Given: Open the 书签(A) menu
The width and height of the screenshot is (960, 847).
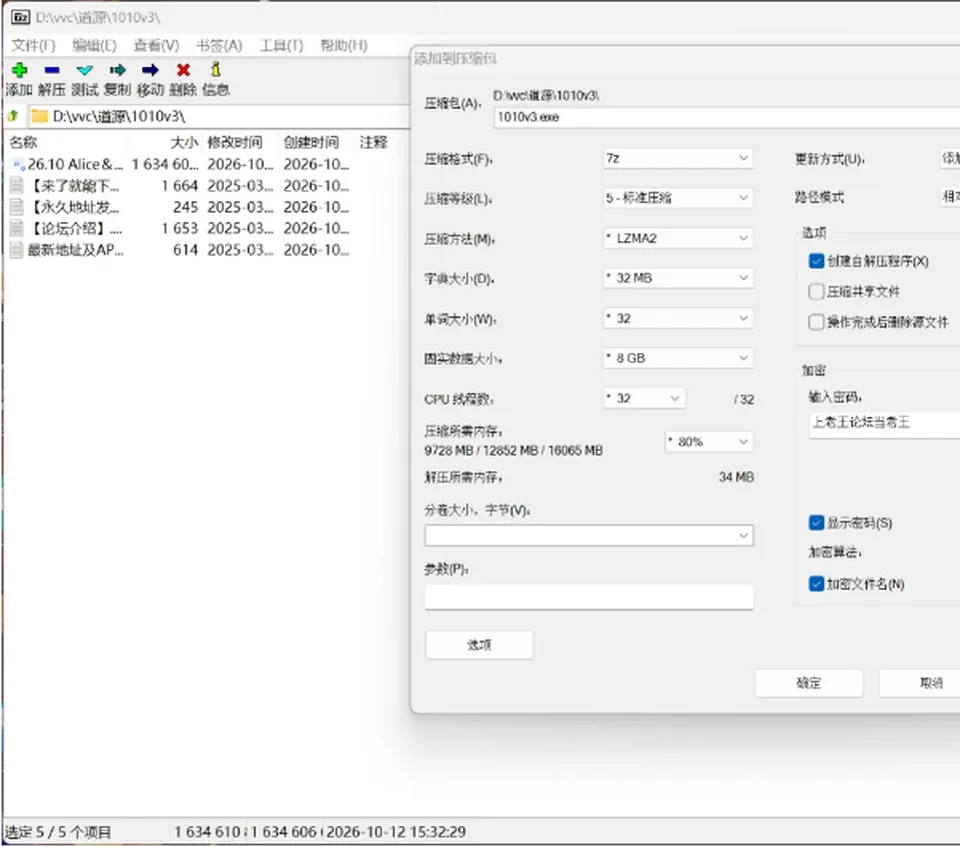Looking at the screenshot, I should pyautogui.click(x=219, y=45).
